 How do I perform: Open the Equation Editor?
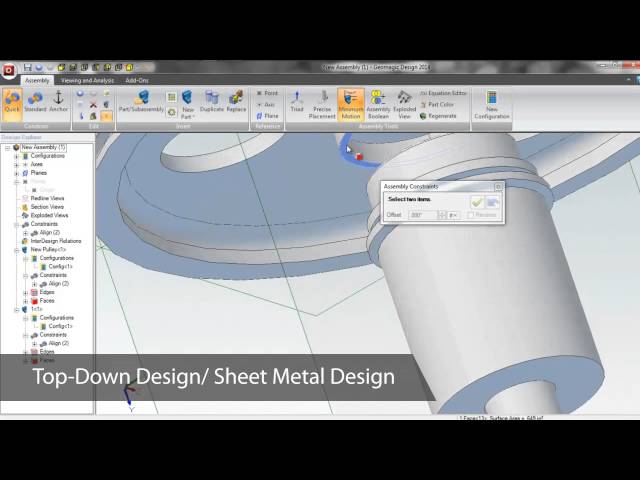(x=443, y=93)
